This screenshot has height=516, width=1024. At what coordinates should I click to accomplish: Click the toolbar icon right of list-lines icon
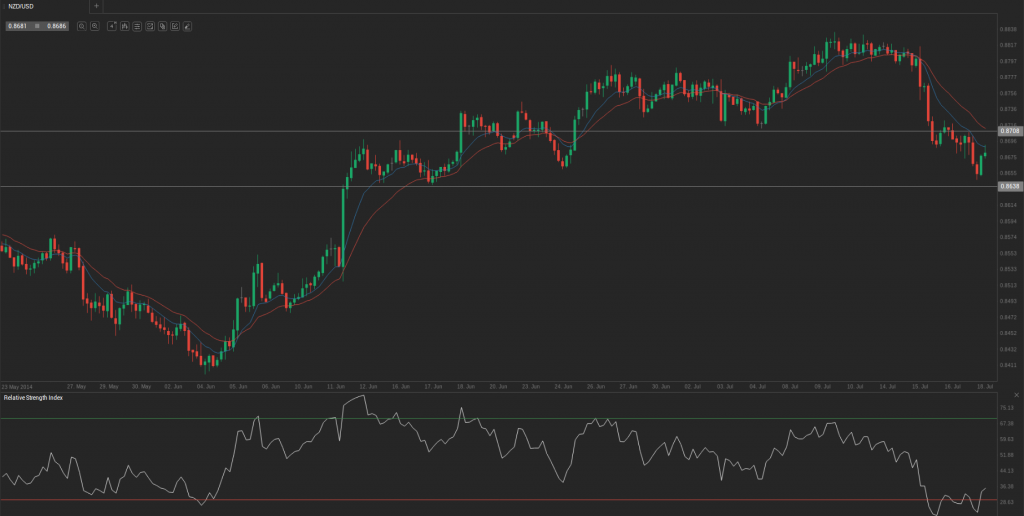[150, 25]
